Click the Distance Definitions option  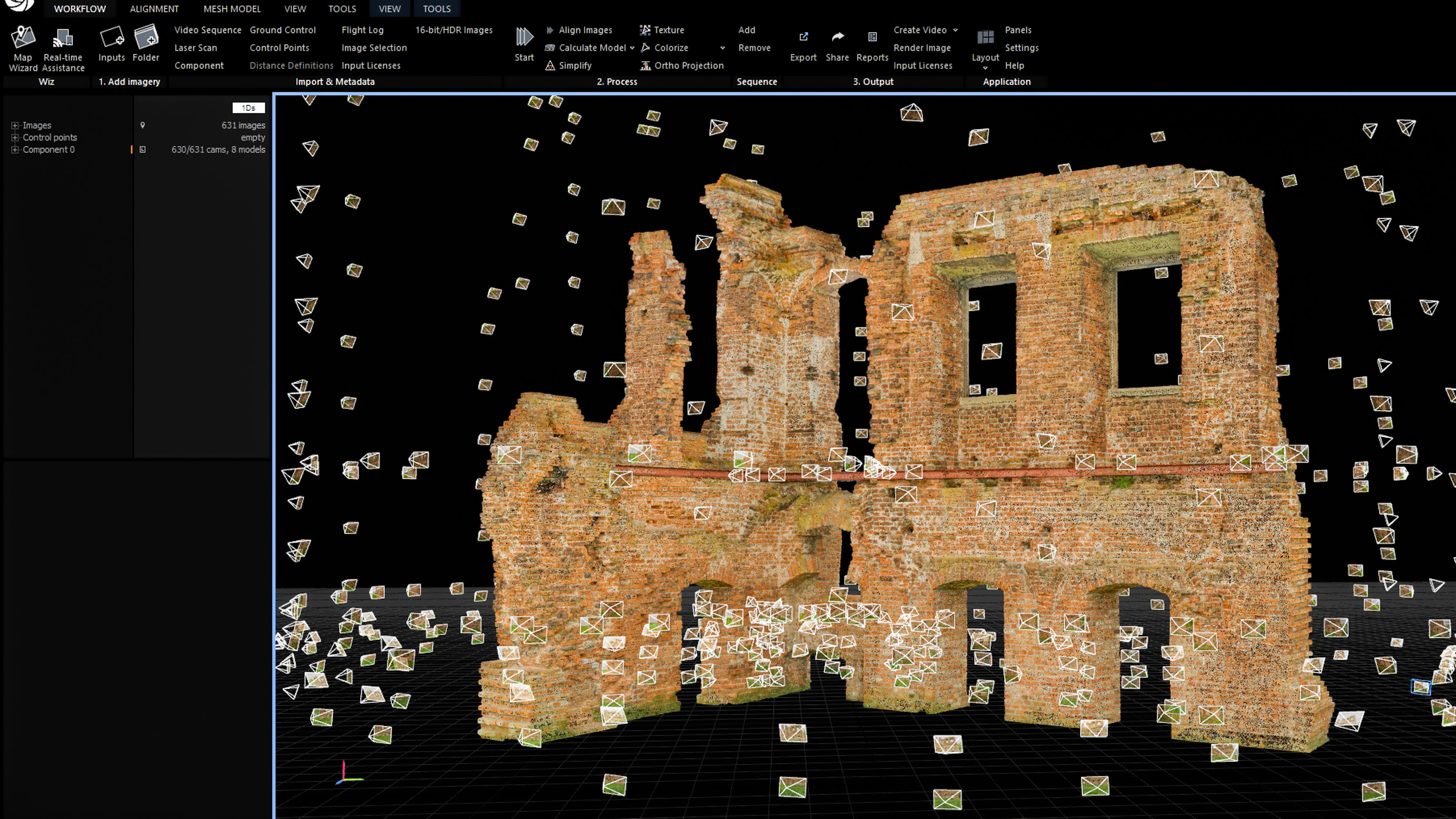click(x=291, y=66)
